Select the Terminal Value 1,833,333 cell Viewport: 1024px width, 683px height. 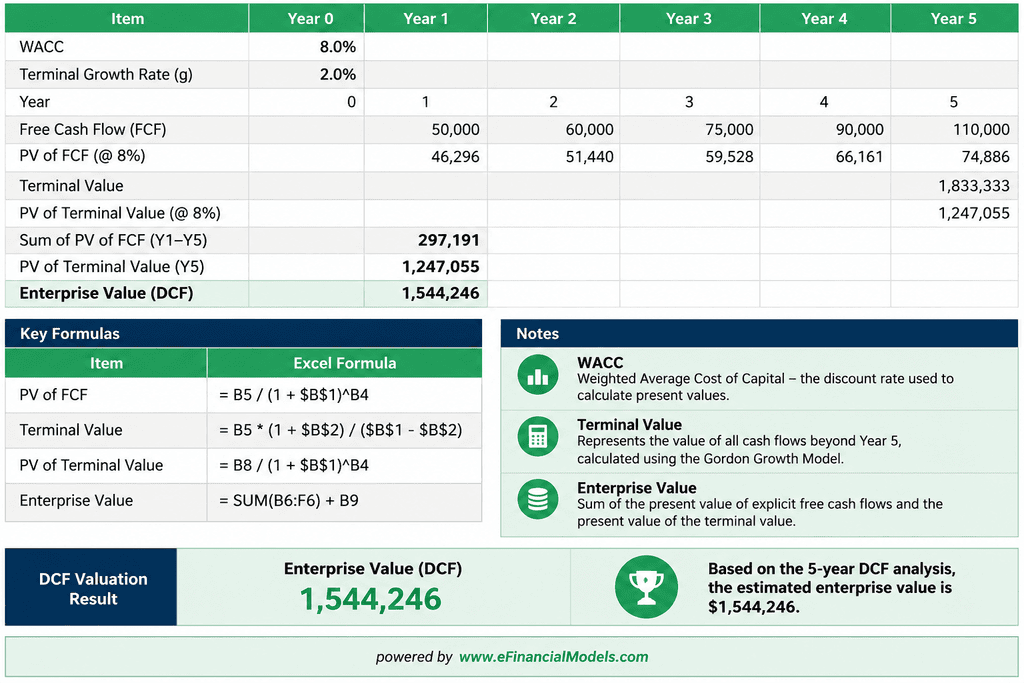tap(954, 185)
